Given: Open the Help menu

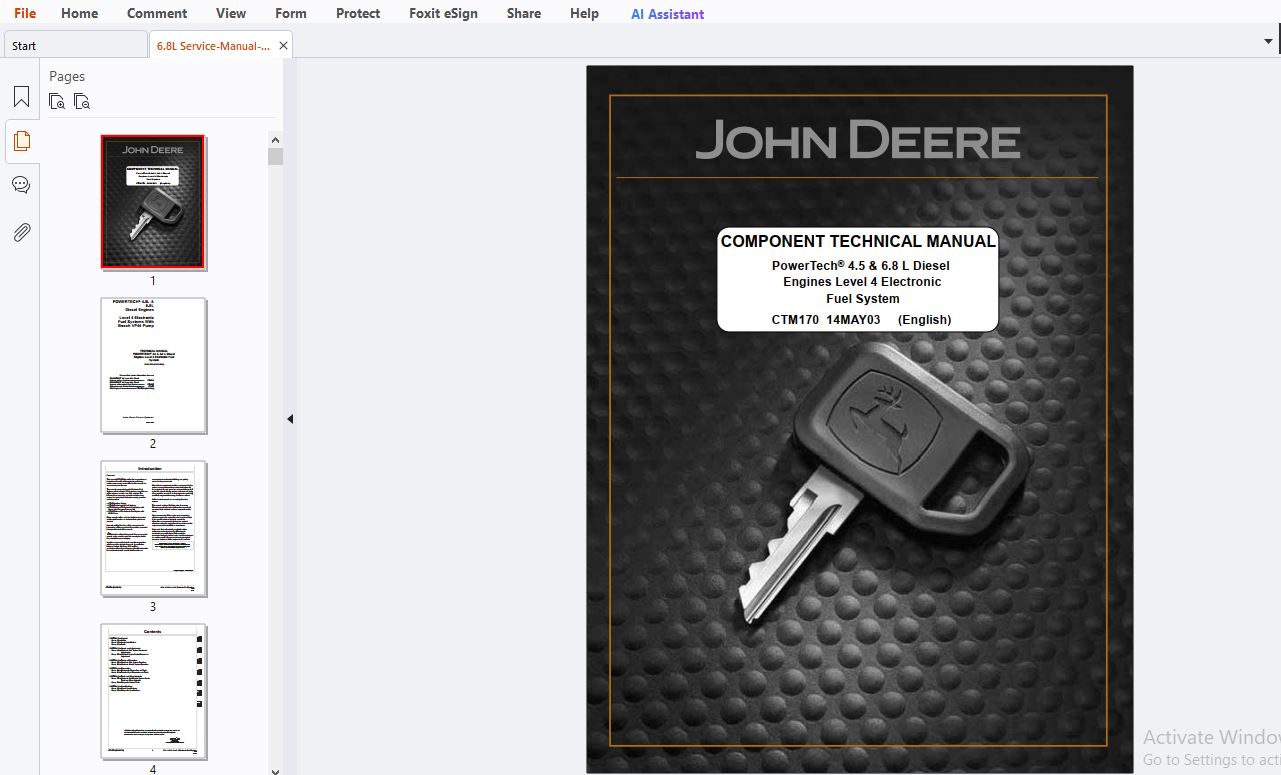Looking at the screenshot, I should coord(584,13).
